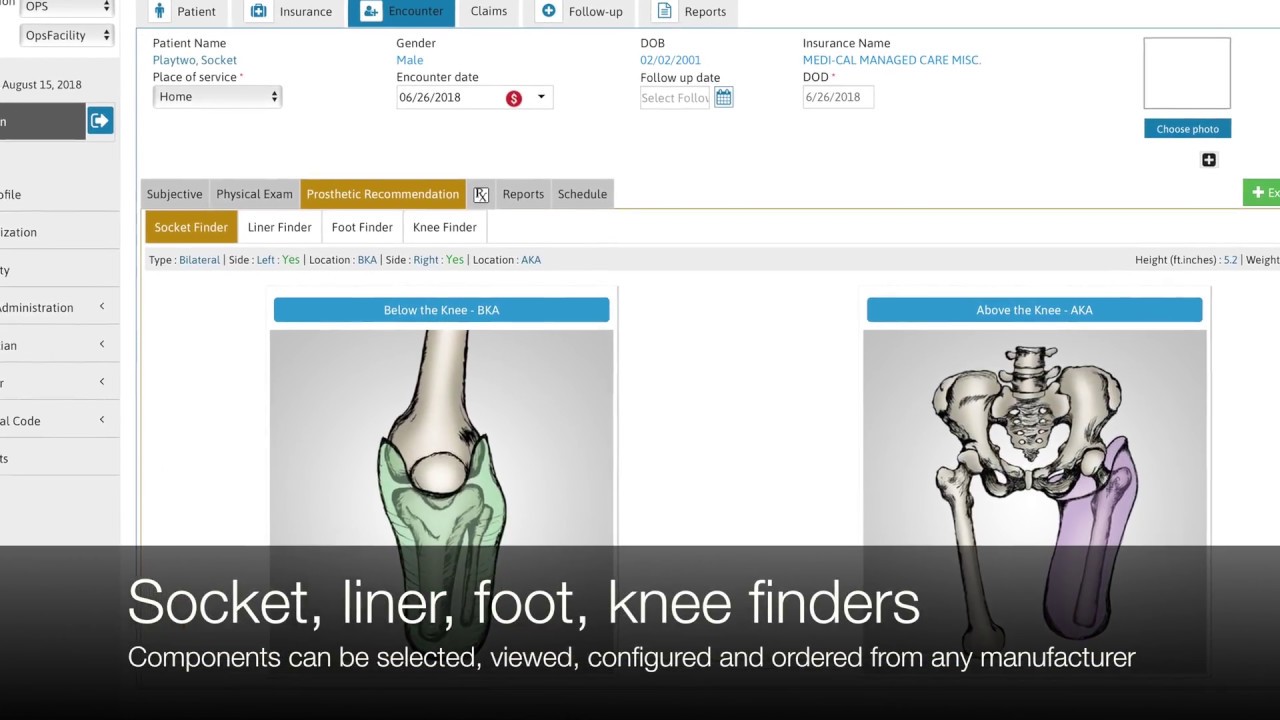Open the Reports sub-tab next to Schedule
This screenshot has width=1280, height=720.
tap(523, 194)
